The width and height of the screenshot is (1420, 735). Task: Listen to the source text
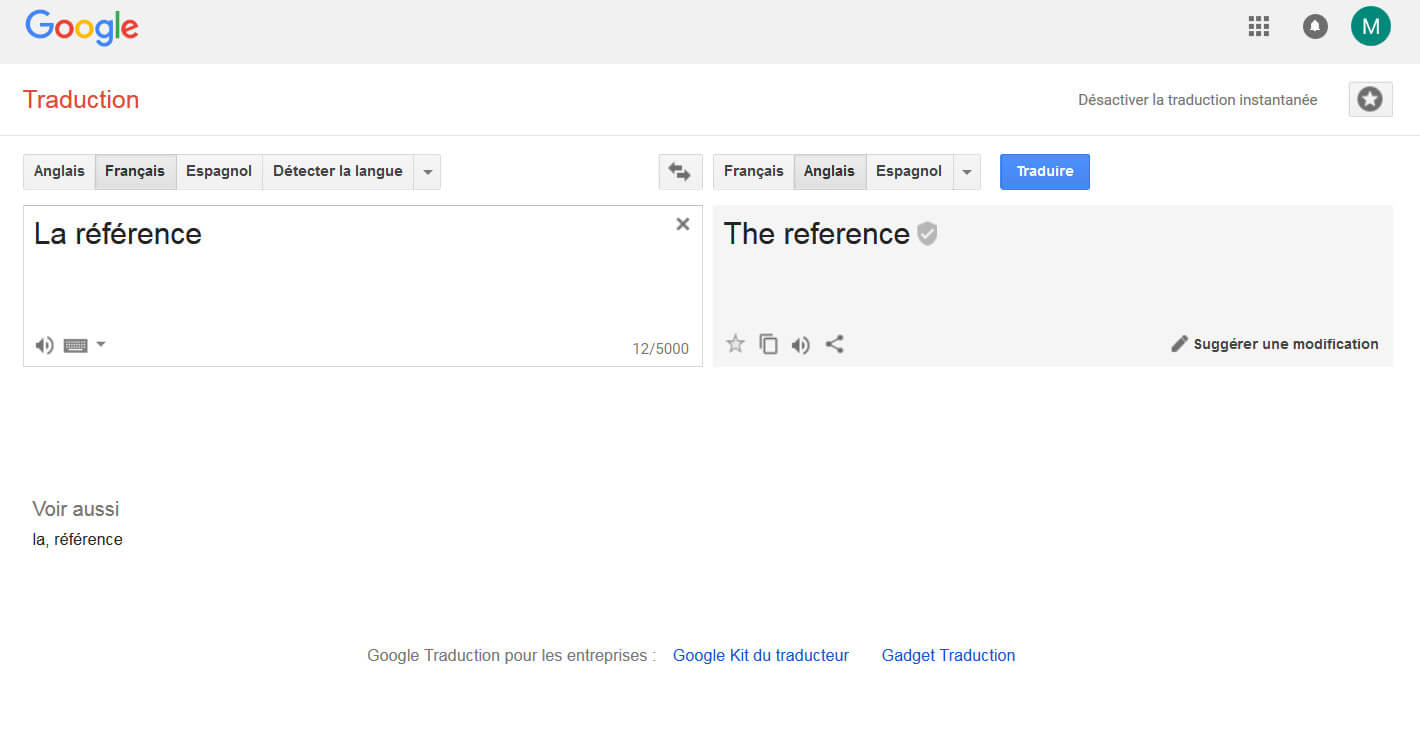point(44,345)
